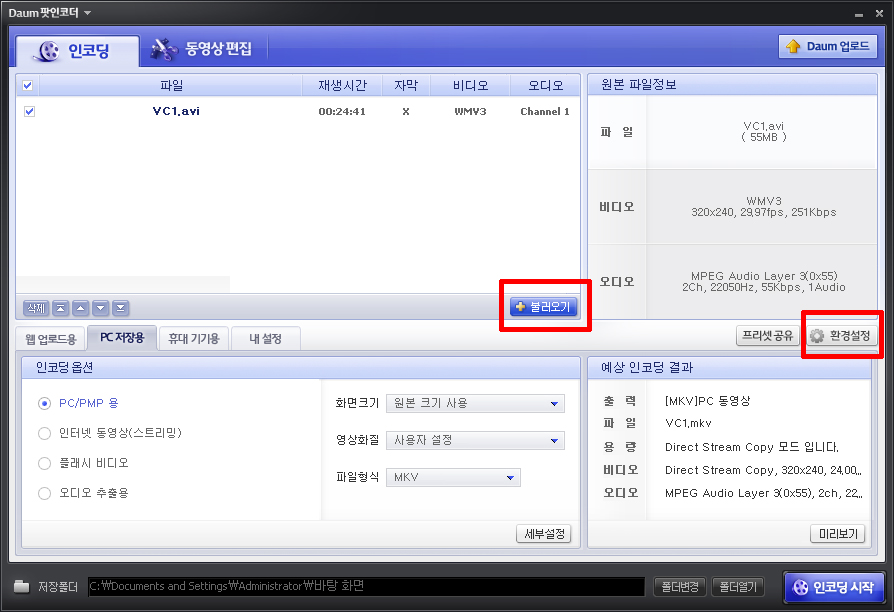Move selected file up one position
Screen dimensions: 894x612
click(81, 308)
